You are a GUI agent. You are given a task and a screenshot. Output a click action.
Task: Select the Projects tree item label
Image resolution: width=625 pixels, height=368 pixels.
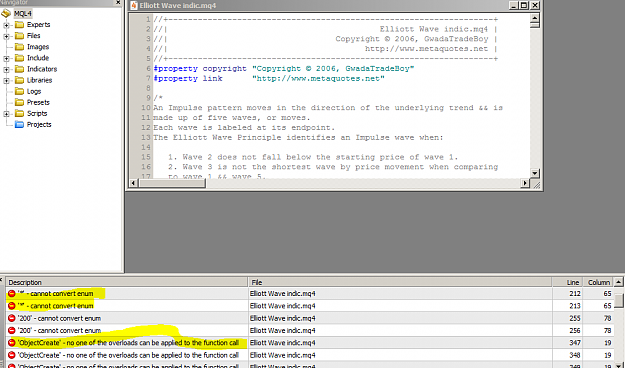pos(39,125)
